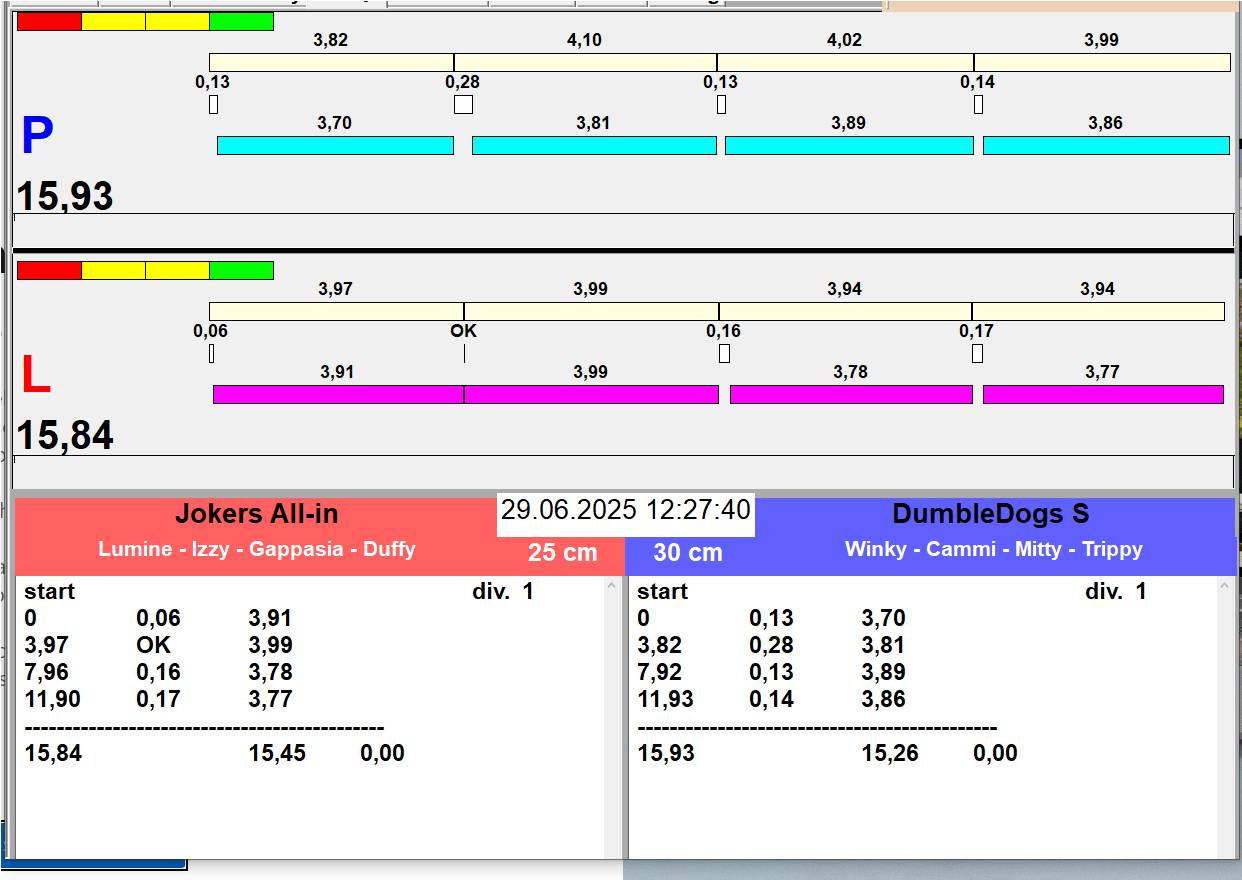
Task: Click the changeover box under 0,28
Action: pos(463,104)
